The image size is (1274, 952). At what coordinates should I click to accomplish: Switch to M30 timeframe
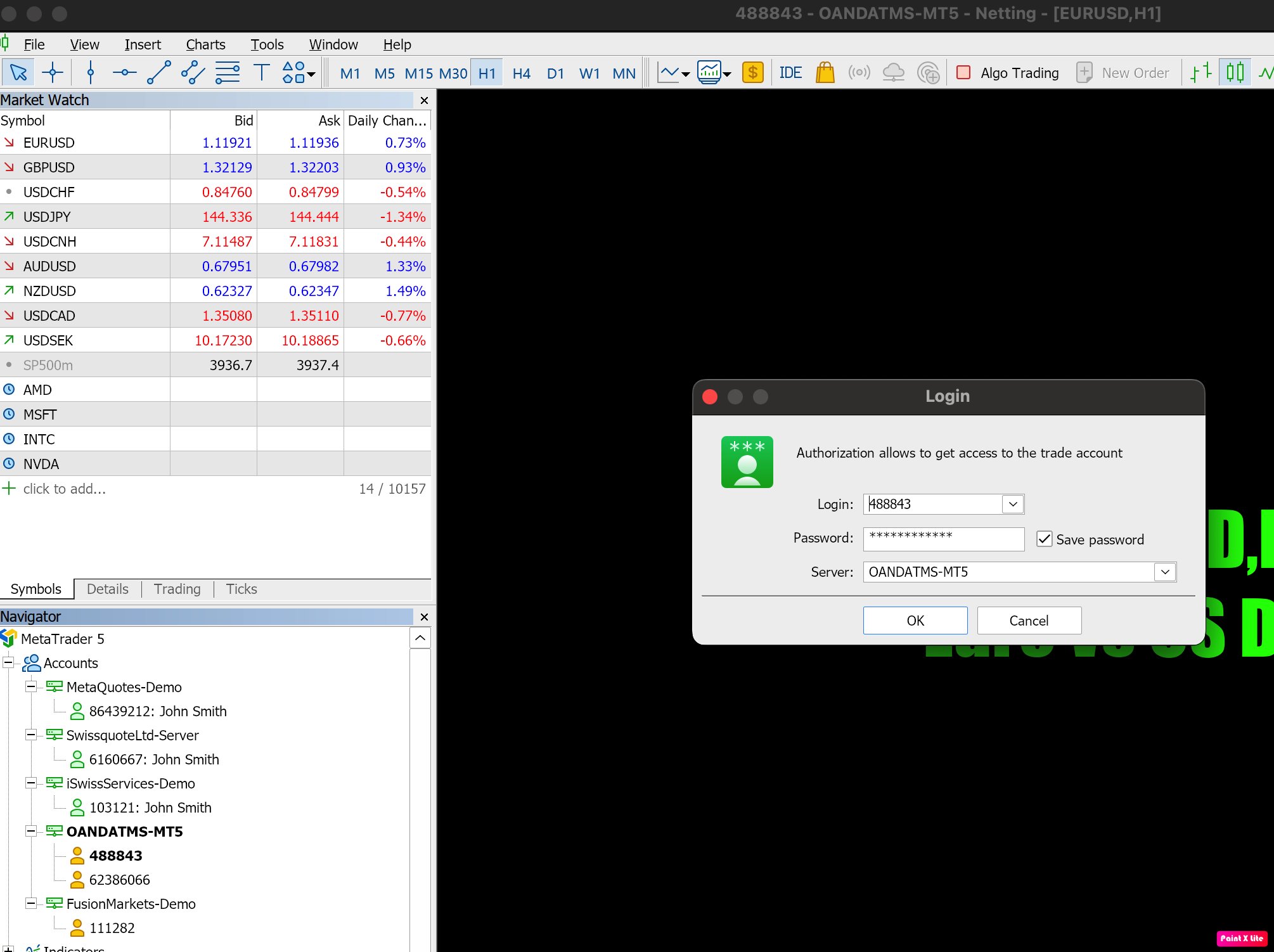453,74
